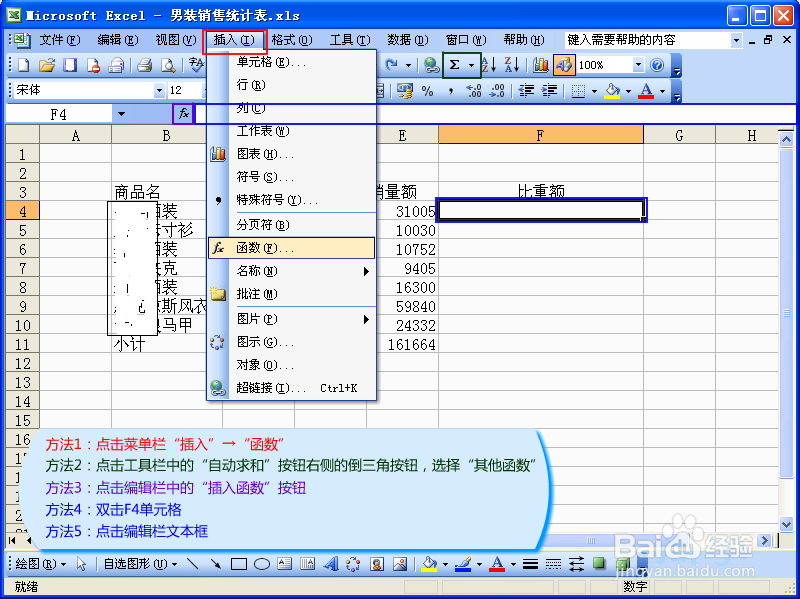Choose 分页符 from Insert menu
This screenshot has width=800, height=599.
pos(292,224)
